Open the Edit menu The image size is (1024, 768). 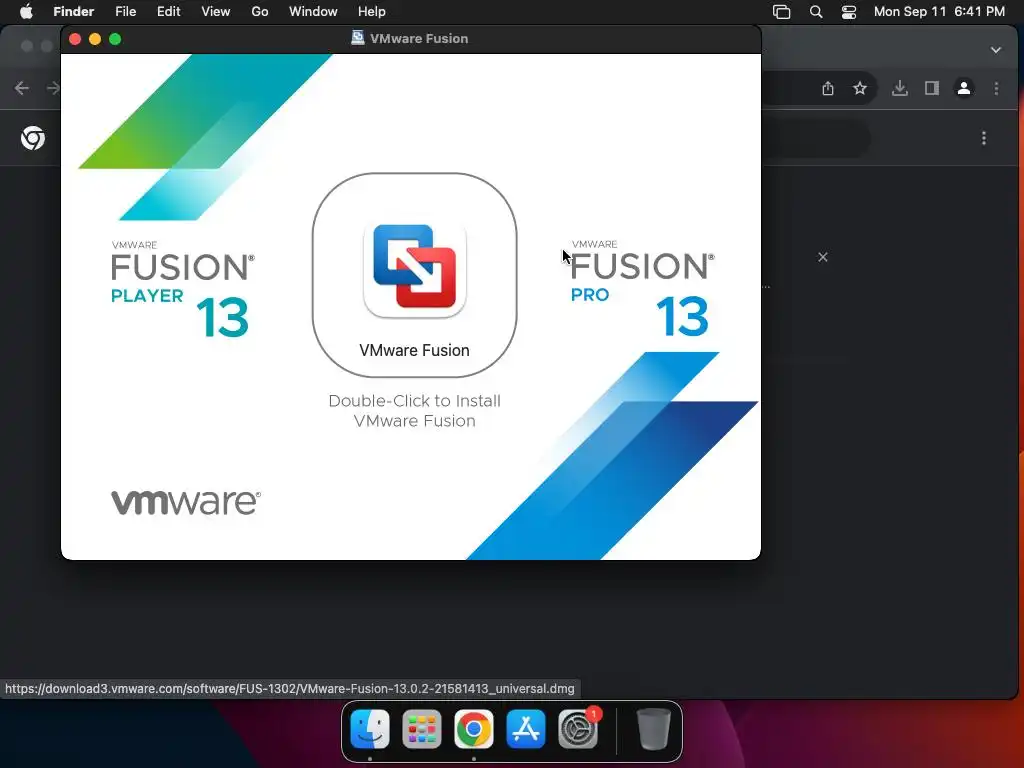click(168, 12)
